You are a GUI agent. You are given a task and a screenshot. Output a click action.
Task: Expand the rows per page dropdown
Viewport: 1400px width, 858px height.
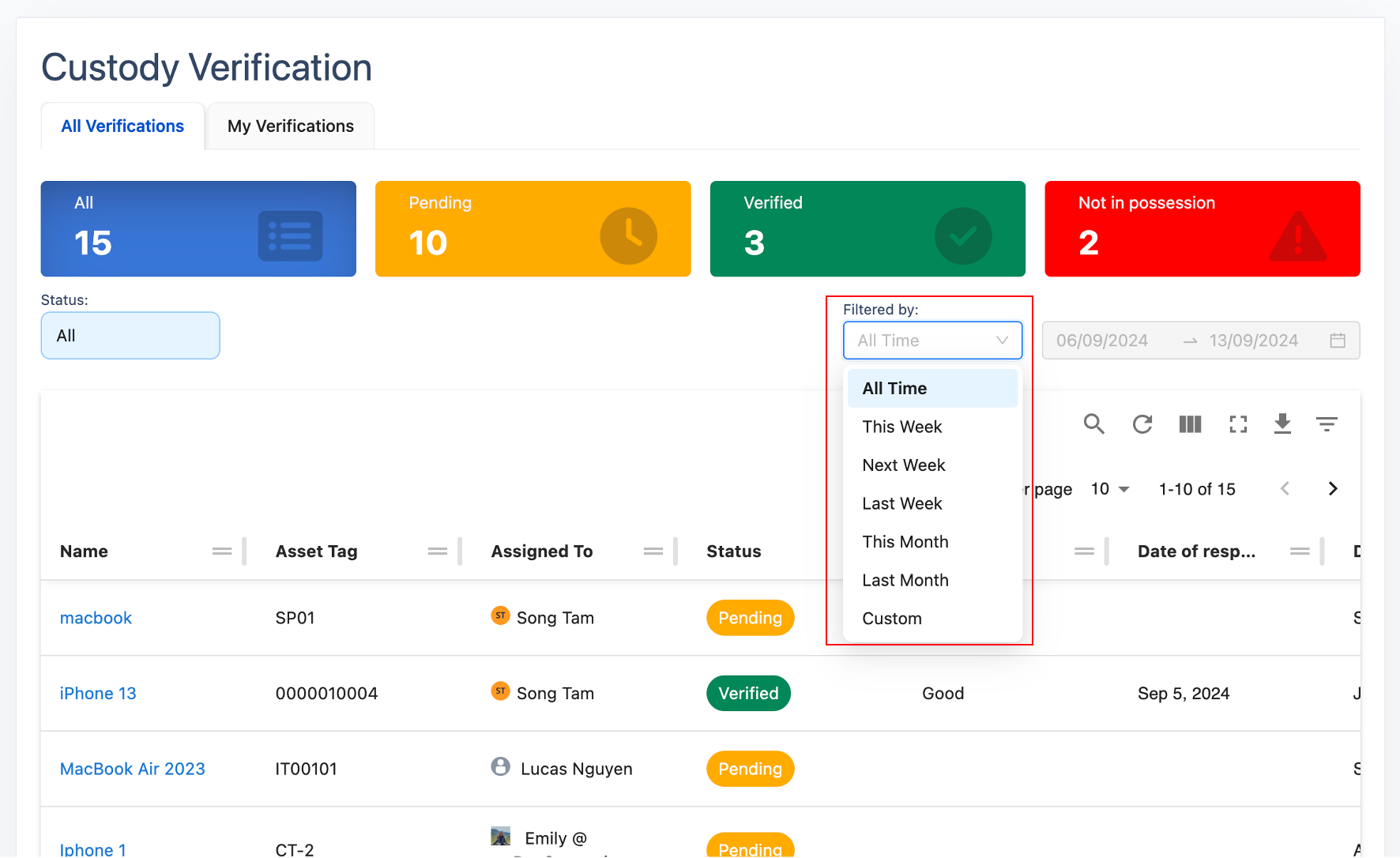click(x=1110, y=489)
